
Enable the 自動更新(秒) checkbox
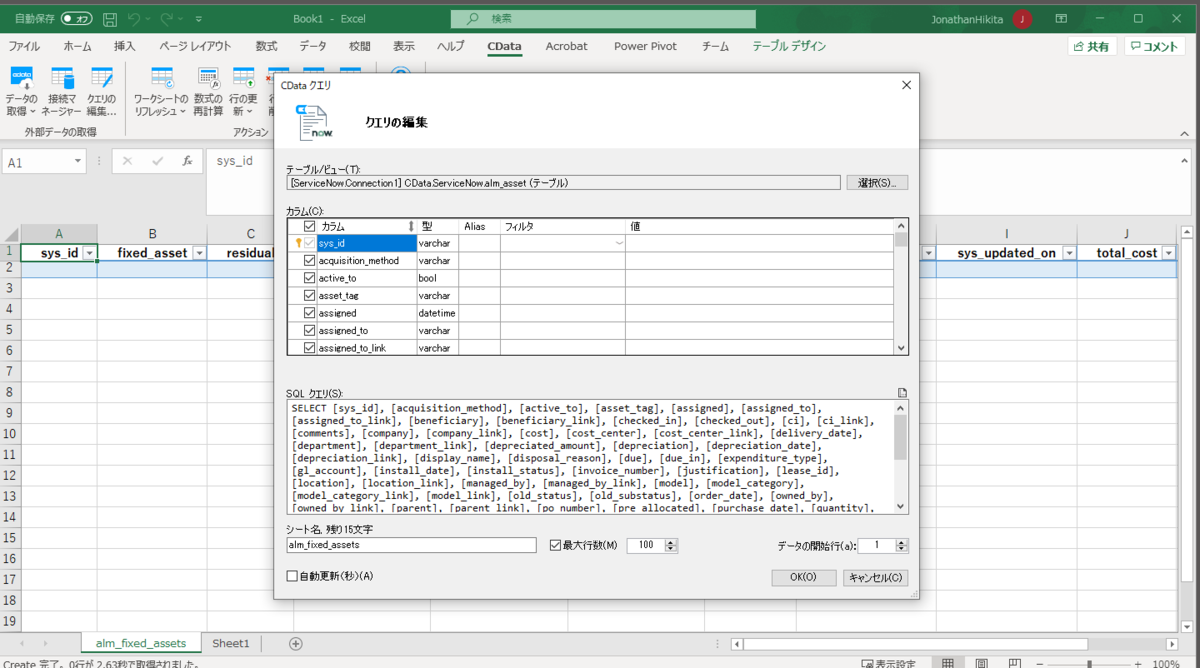[291, 576]
